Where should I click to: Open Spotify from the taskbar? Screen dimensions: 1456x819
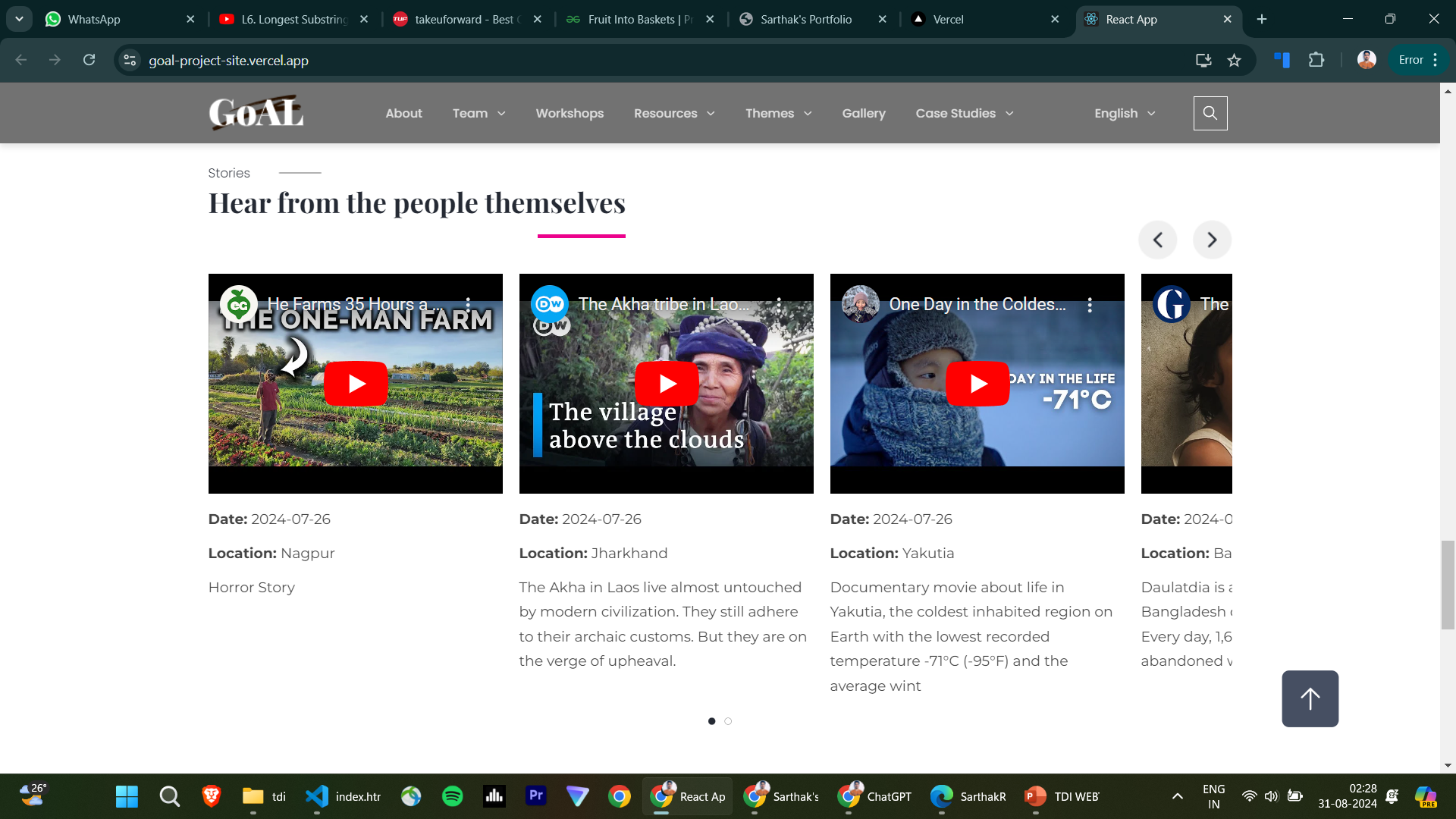pos(453,796)
